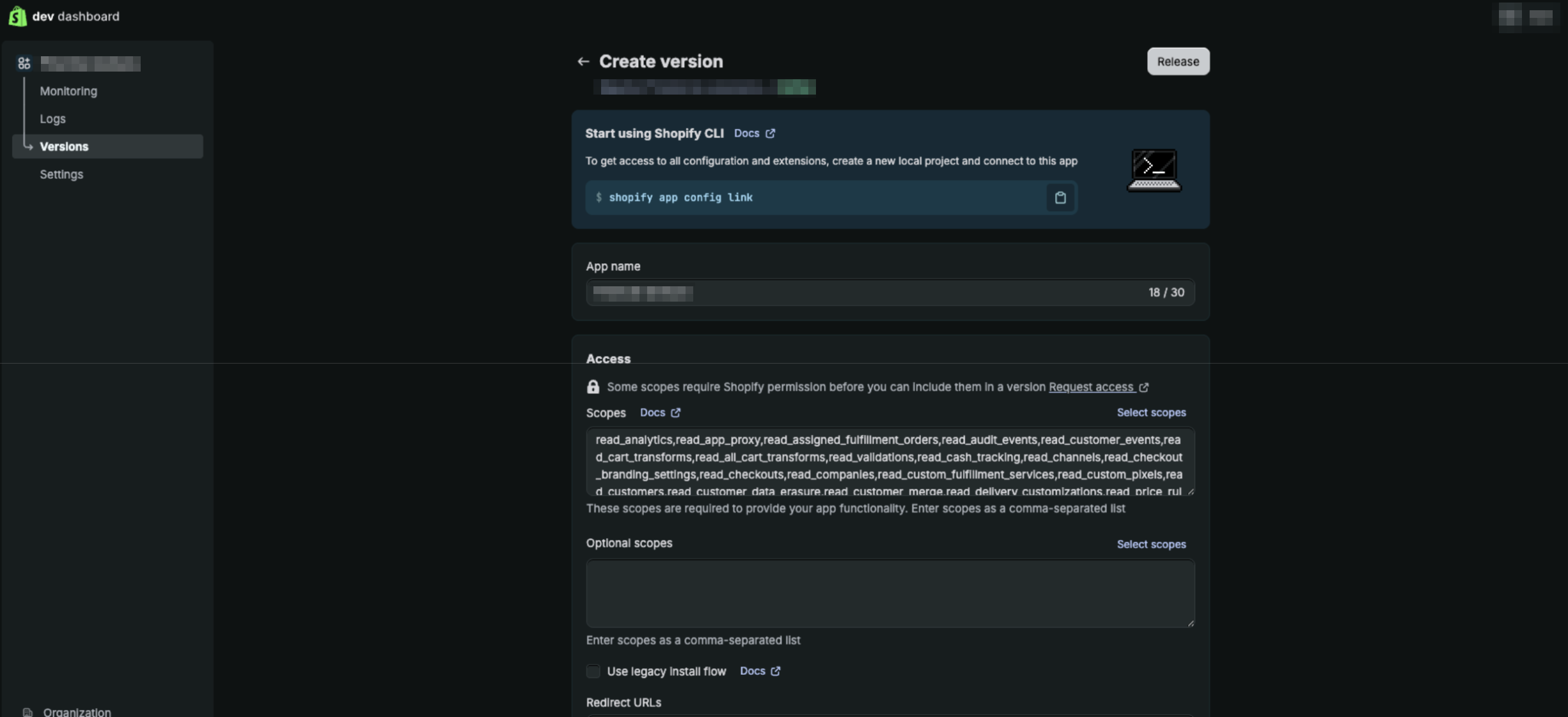Viewport: 1568px width, 717px height.
Task: Select Versions in the sidebar
Action: click(107, 146)
